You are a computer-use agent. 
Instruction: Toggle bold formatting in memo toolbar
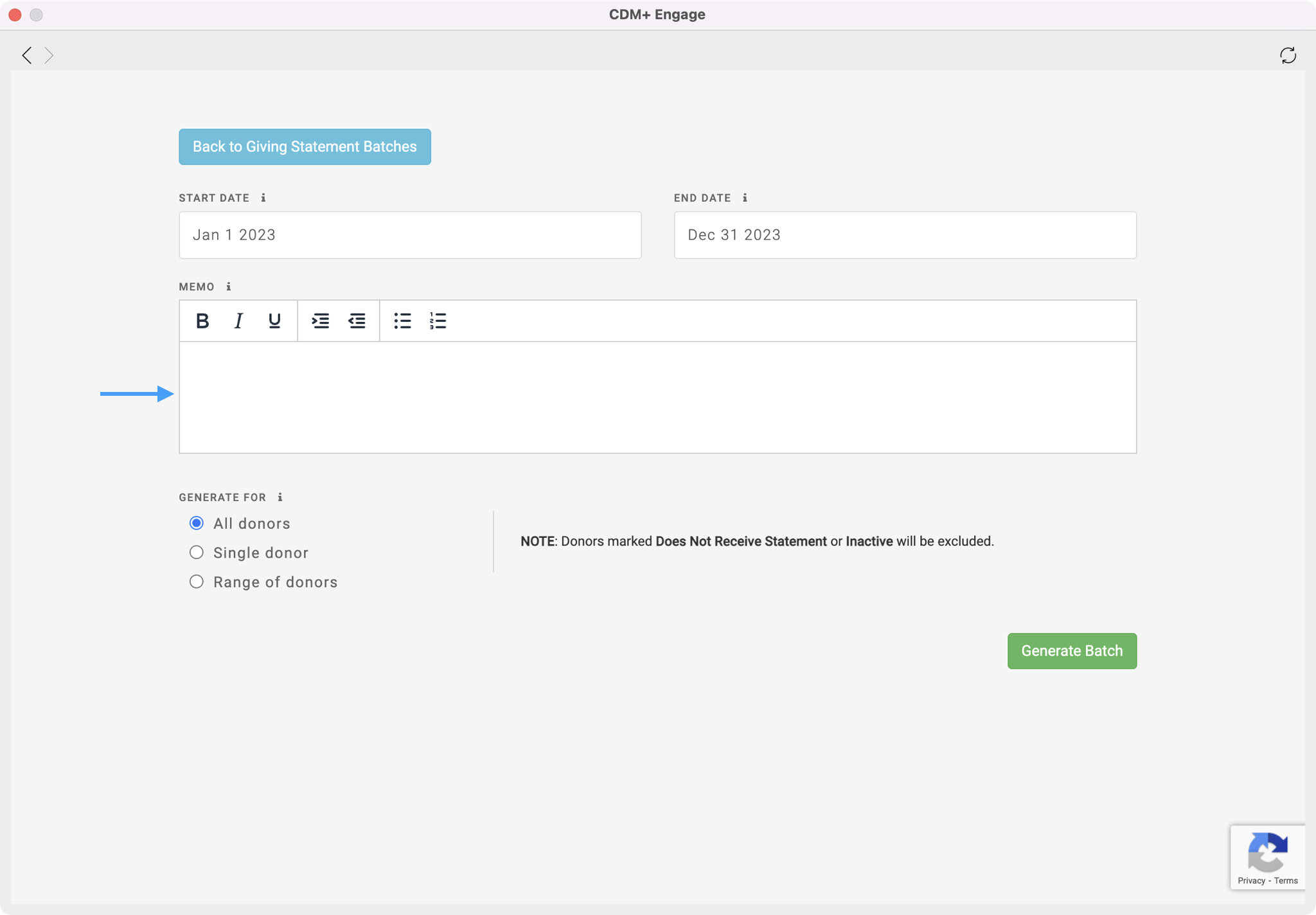click(x=202, y=321)
